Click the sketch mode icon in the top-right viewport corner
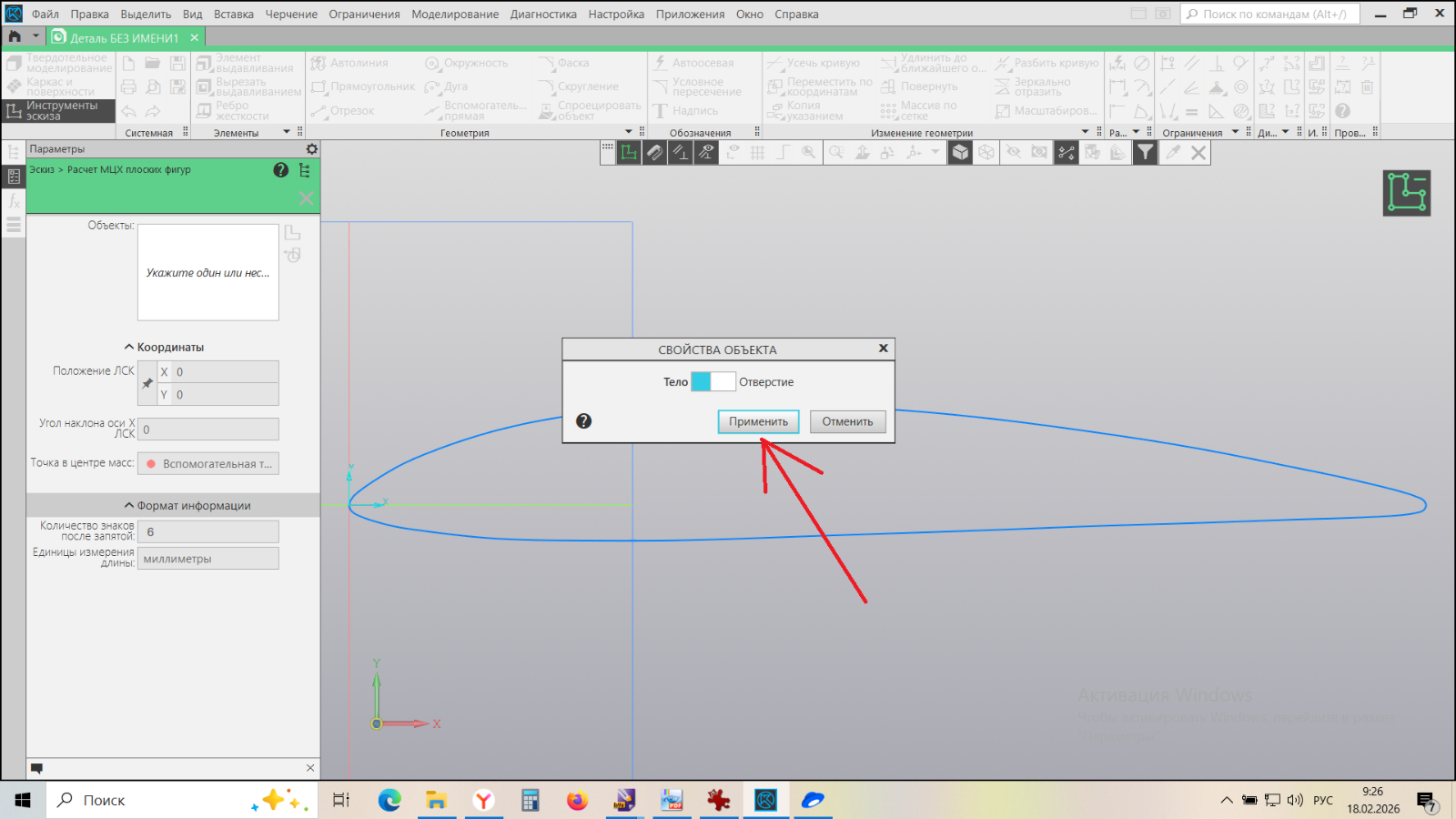The width and height of the screenshot is (1456, 819). [x=1406, y=193]
